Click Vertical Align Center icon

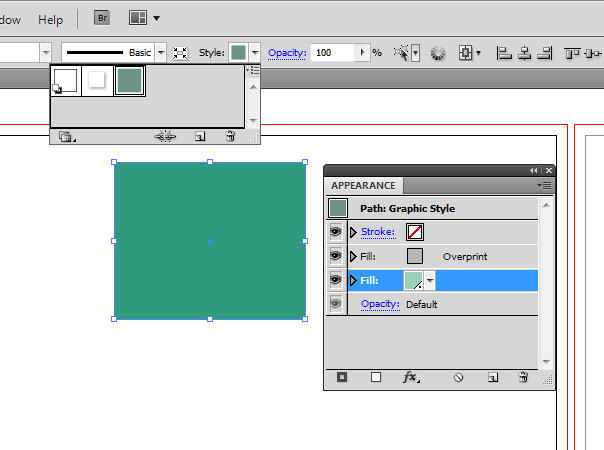point(592,53)
